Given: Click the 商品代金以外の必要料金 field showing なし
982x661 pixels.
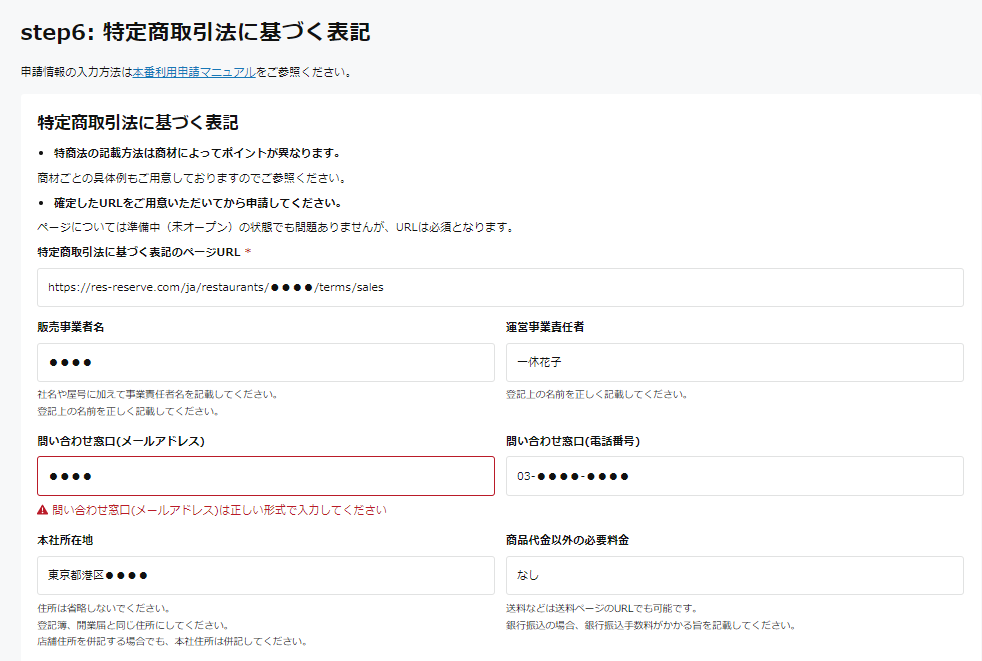Looking at the screenshot, I should [734, 575].
